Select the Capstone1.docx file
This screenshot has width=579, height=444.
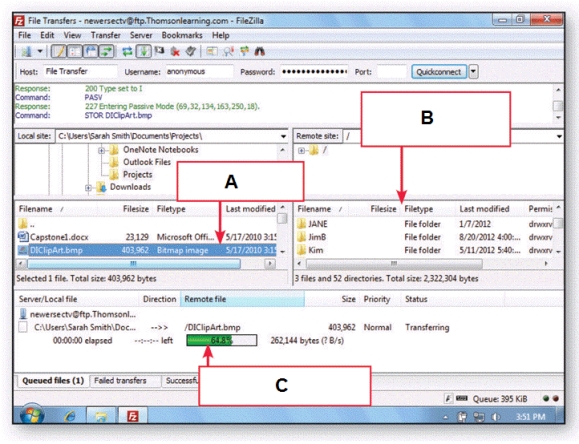(147, 237)
